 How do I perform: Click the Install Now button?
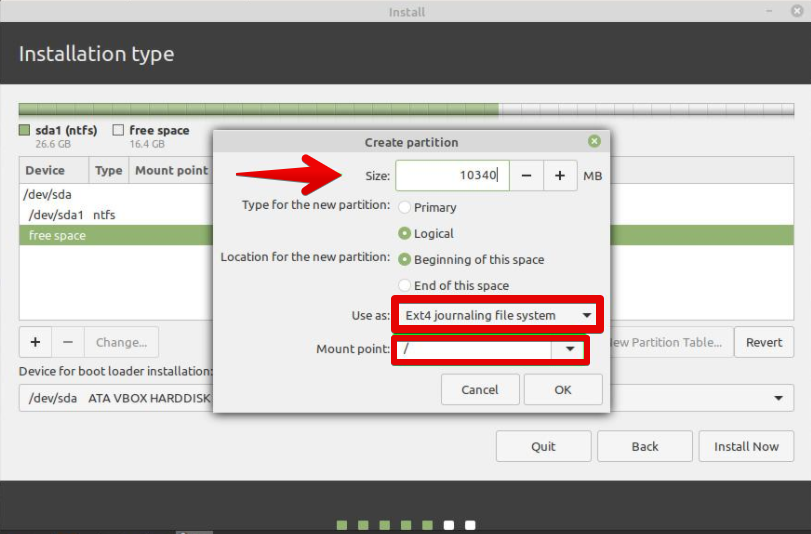pyautogui.click(x=746, y=447)
